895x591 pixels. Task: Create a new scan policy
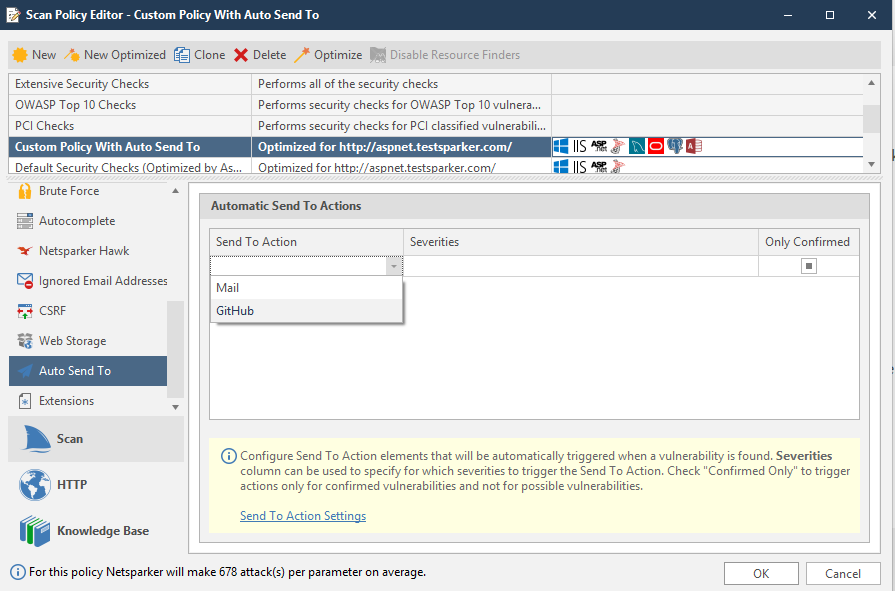pos(33,55)
